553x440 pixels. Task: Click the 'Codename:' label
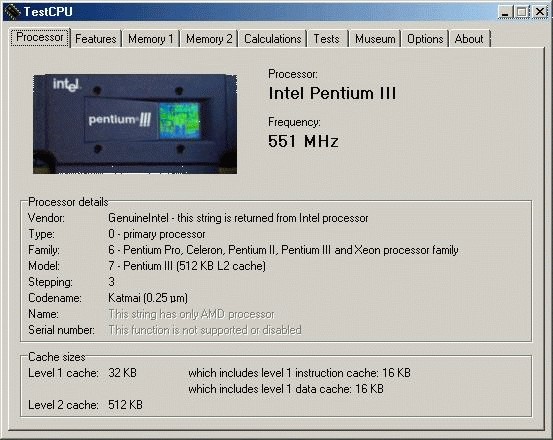pyautogui.click(x=55, y=298)
